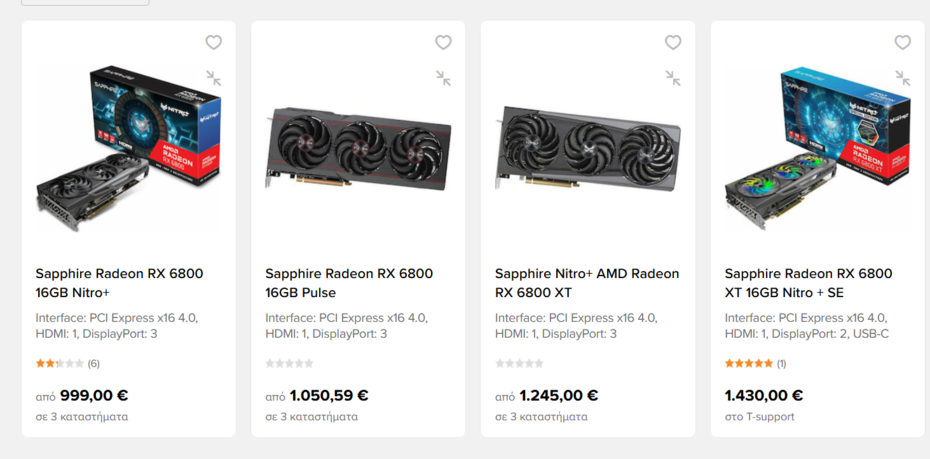
Task: Click compare icon on Nitro + SE card
Action: click(x=902, y=78)
